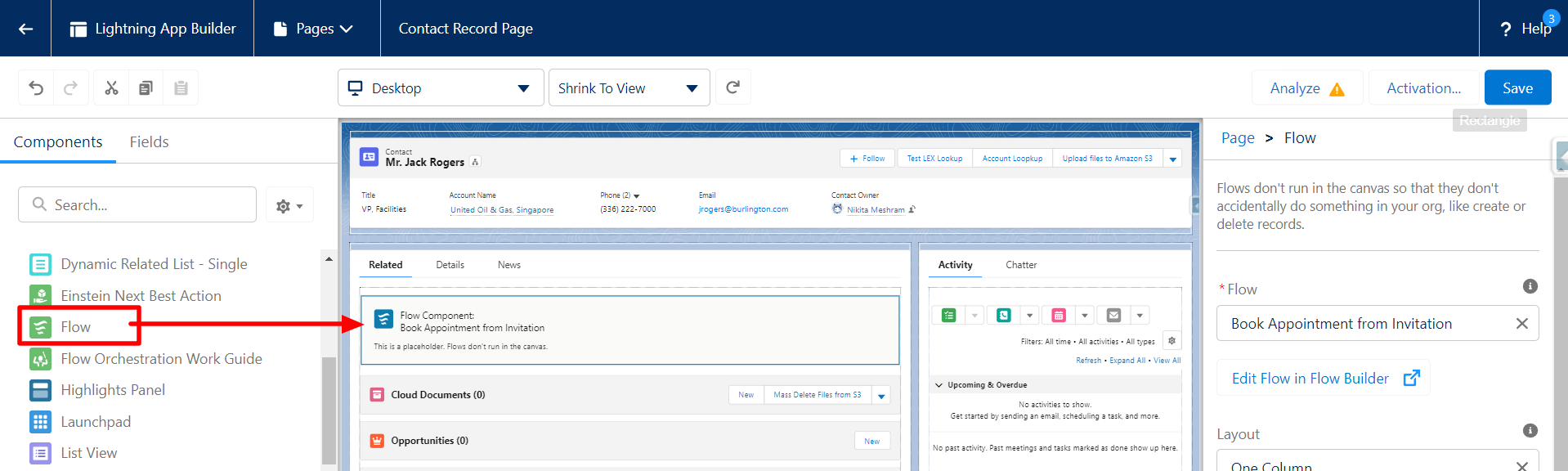Clear the Book Appointment flow selection

pos(1521,324)
